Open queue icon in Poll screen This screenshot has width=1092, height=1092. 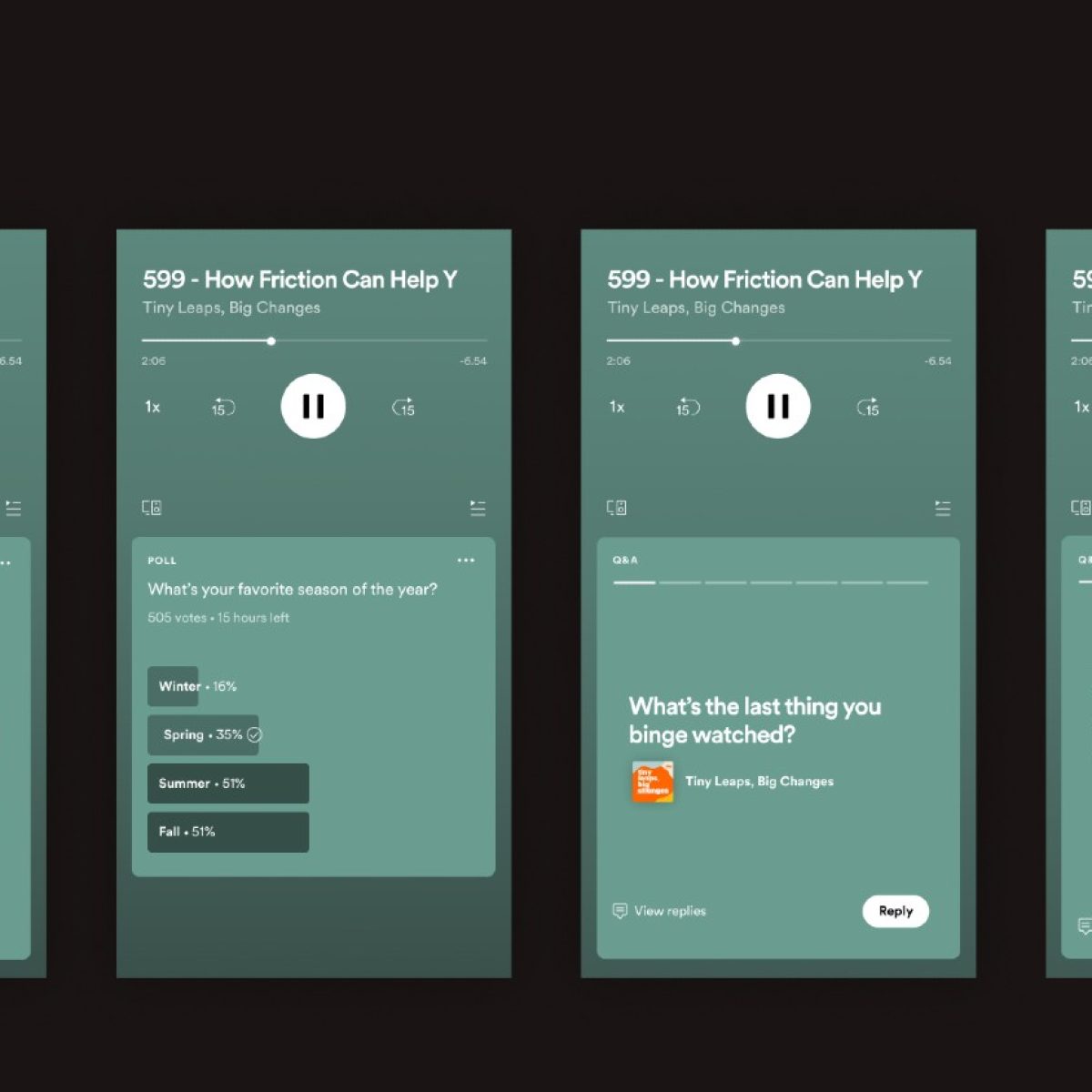click(x=478, y=508)
